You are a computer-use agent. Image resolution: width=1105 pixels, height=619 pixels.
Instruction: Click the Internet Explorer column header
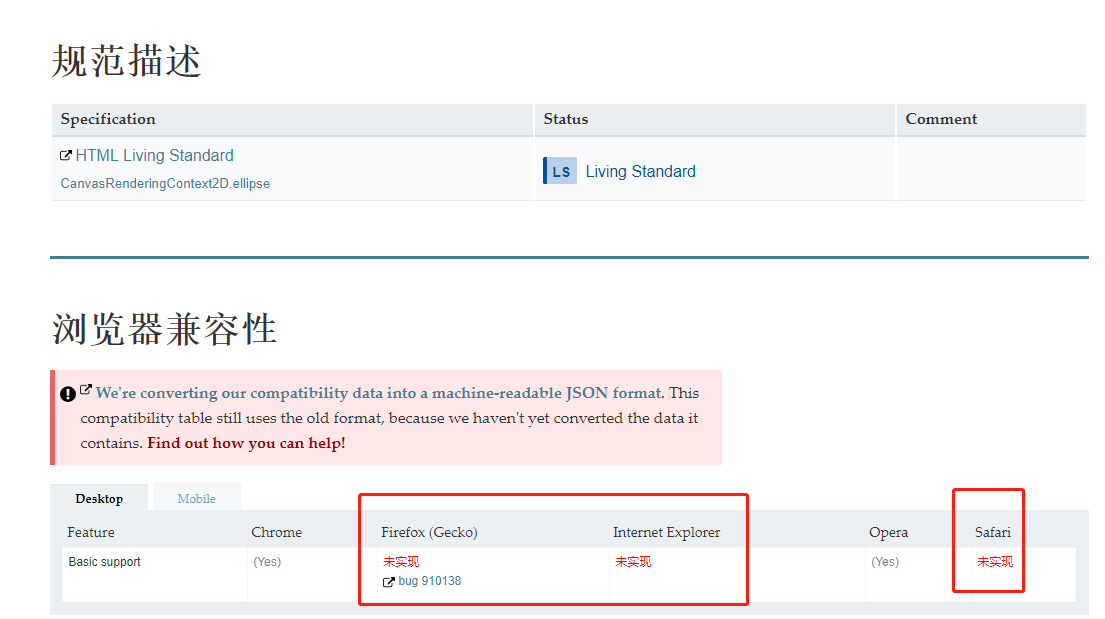pyautogui.click(x=667, y=532)
